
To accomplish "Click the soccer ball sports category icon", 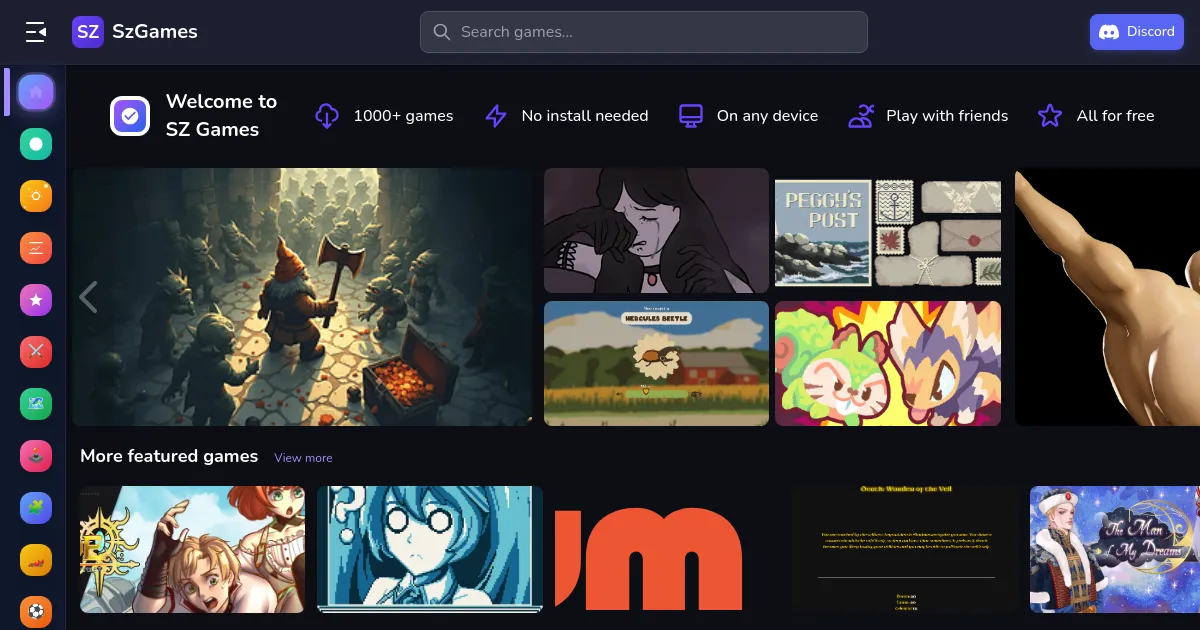I will 36,611.
